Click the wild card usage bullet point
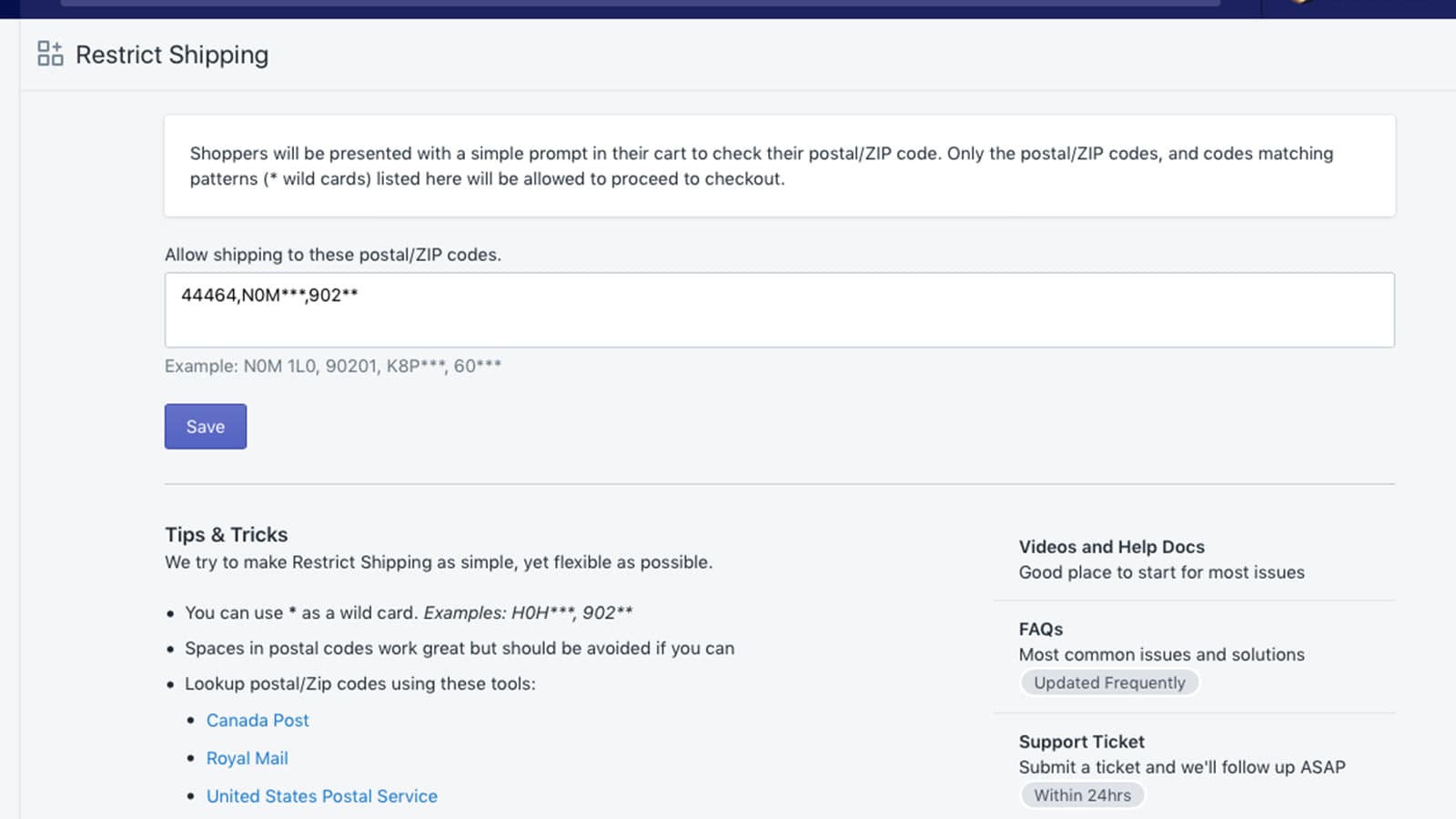 pyautogui.click(x=409, y=612)
